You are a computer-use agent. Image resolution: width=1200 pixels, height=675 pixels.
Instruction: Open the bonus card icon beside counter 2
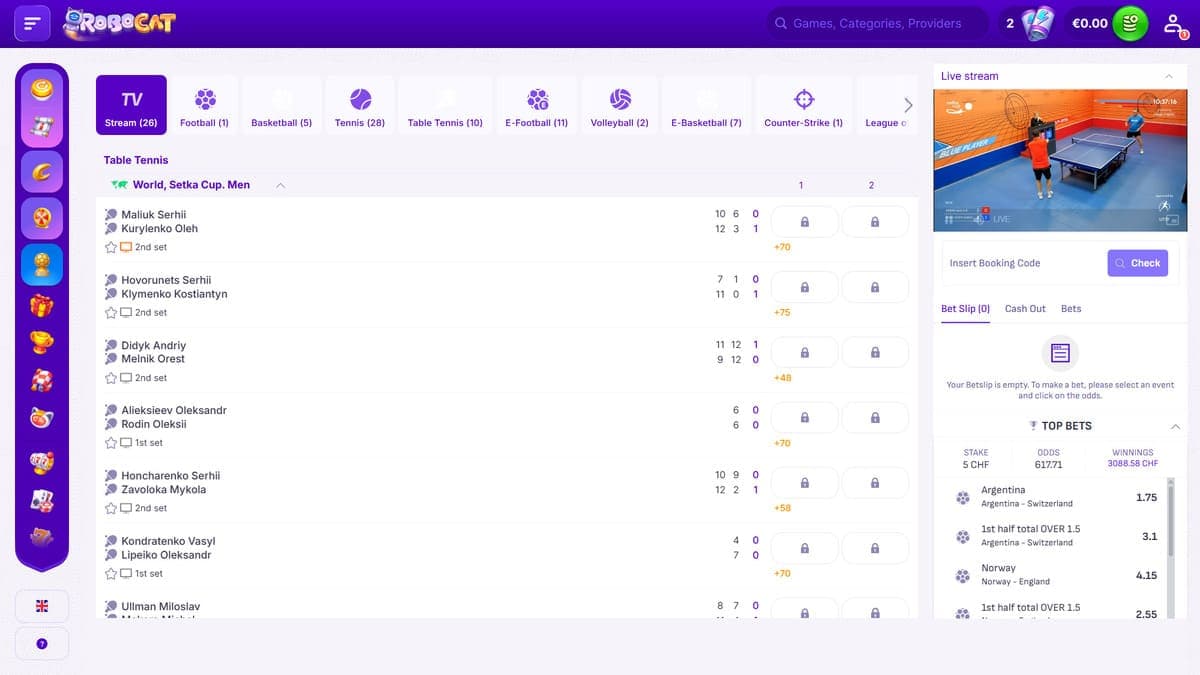pyautogui.click(x=1038, y=23)
